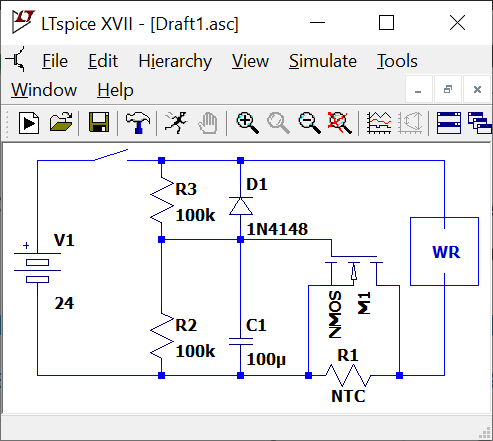Select the Zoom Out magnifier icon
493x441 pixels.
[x=310, y=123]
